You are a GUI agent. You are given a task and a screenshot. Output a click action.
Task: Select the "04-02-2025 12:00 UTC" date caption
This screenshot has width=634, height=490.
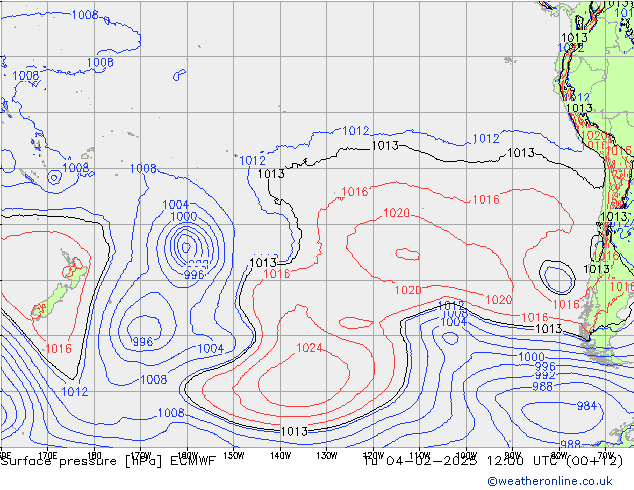(x=472, y=460)
